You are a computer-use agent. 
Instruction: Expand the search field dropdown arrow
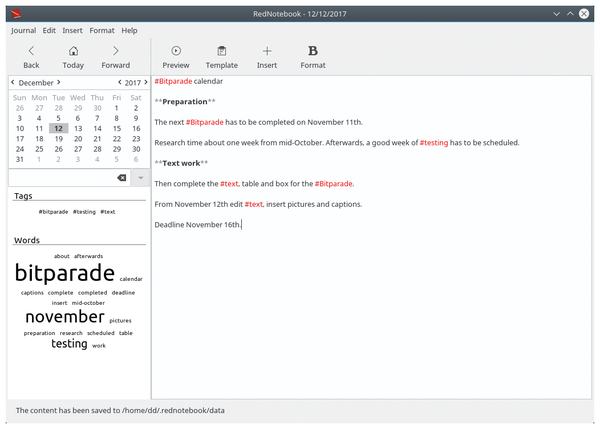(140, 178)
